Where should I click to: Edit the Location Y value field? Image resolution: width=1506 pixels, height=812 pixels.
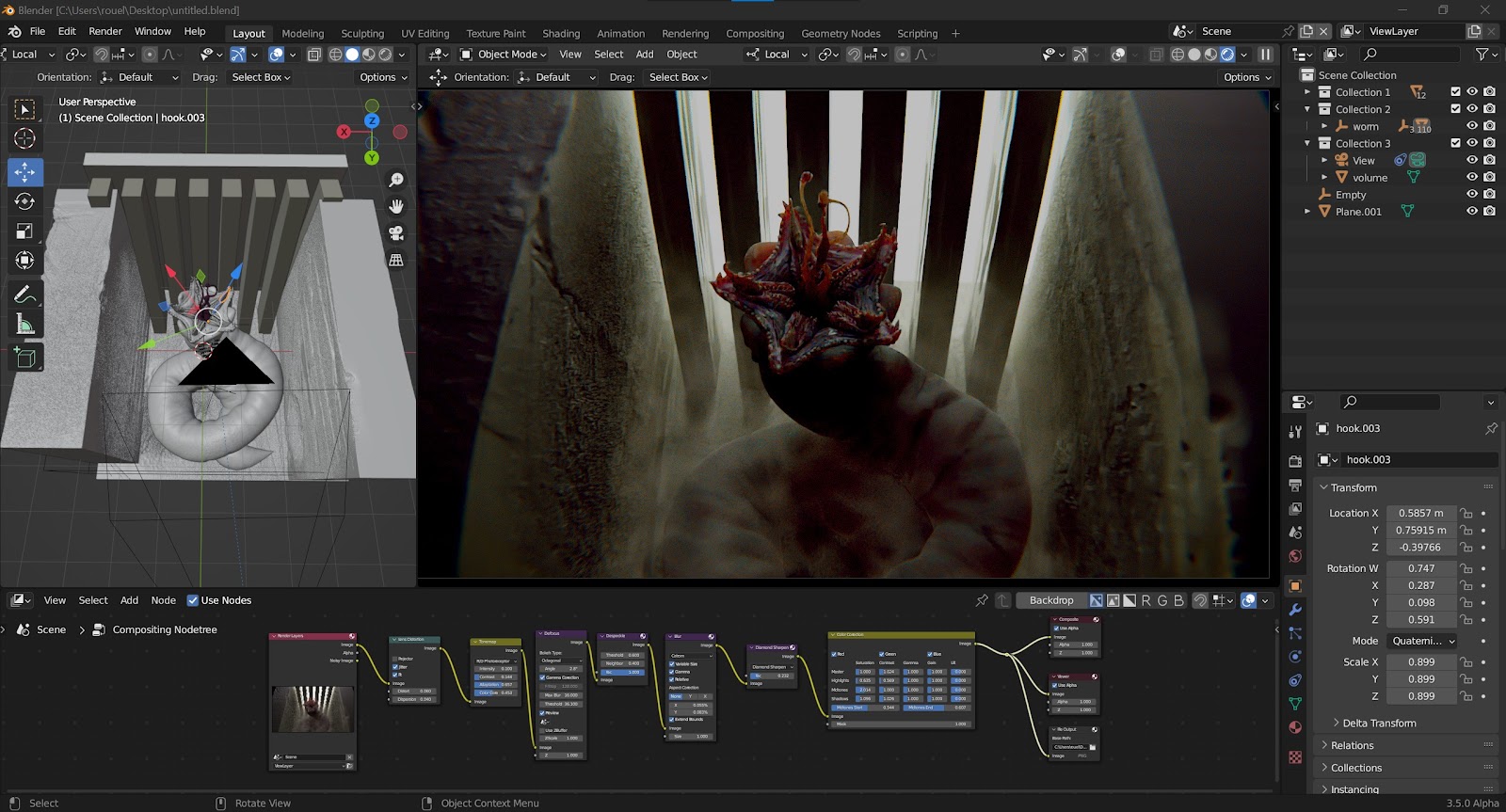(x=1420, y=530)
